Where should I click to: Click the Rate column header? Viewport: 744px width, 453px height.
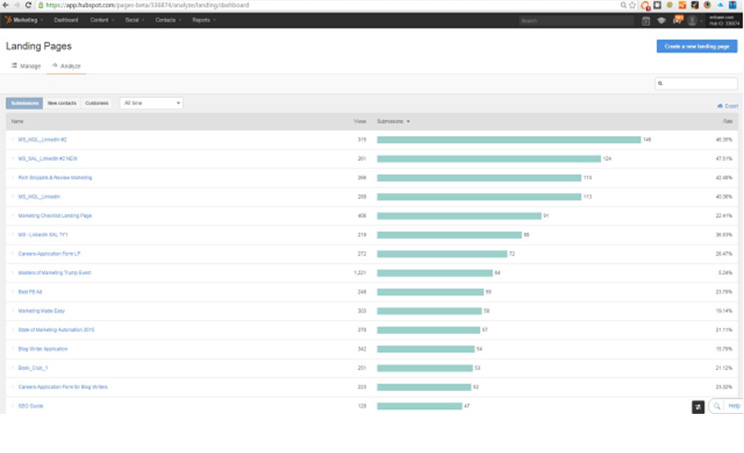727,121
